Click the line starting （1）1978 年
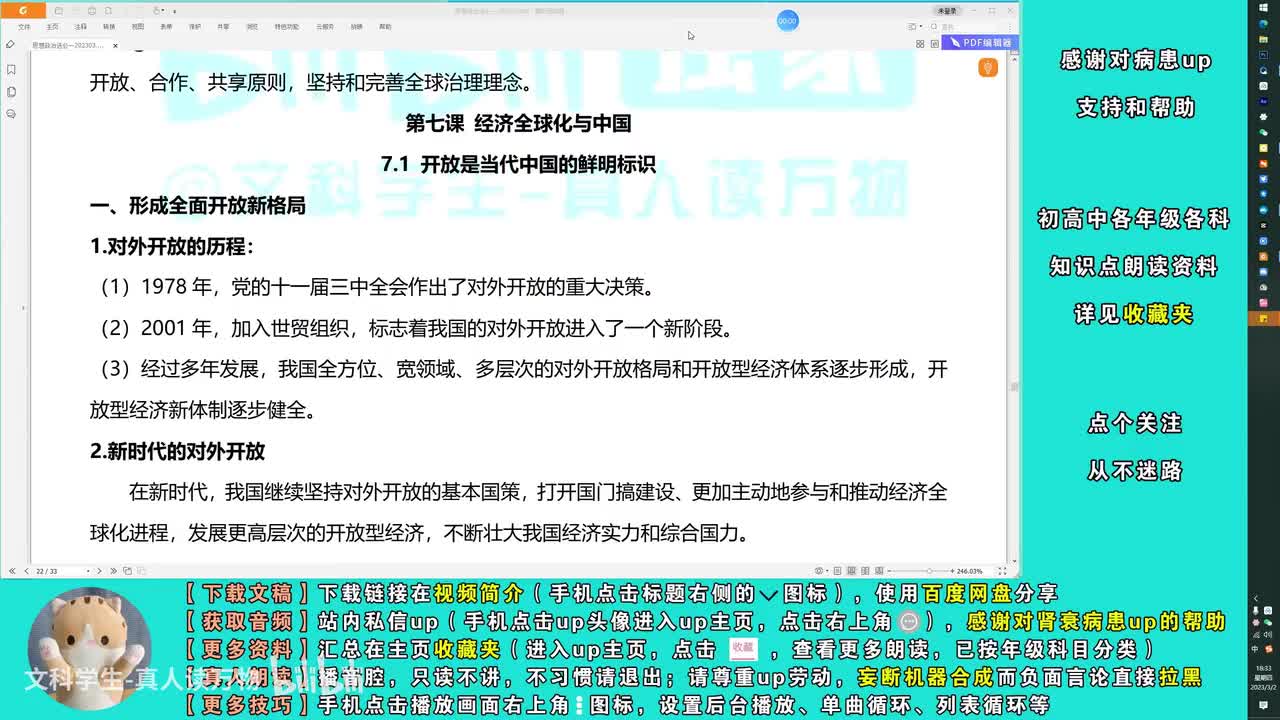This screenshot has width=1280, height=720. click(x=373, y=287)
